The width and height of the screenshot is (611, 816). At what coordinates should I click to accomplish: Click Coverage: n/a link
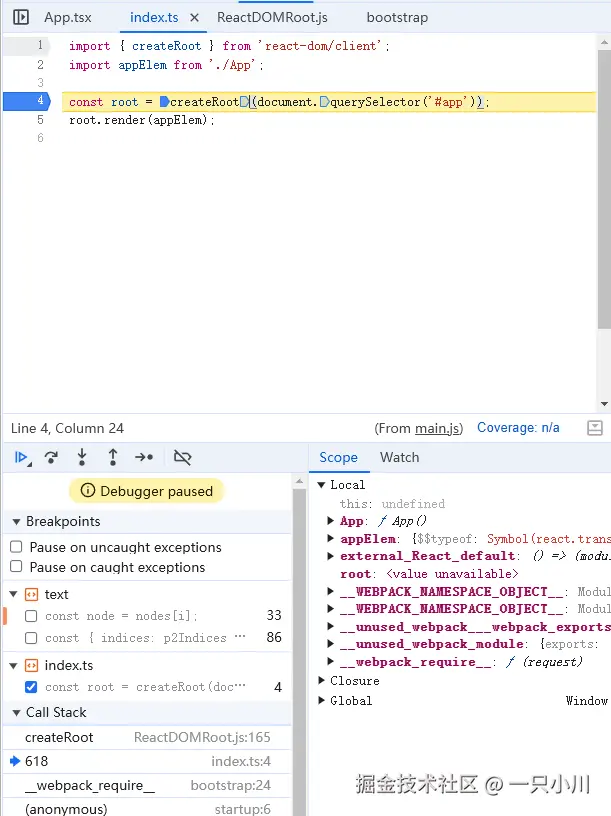pyautogui.click(x=518, y=428)
